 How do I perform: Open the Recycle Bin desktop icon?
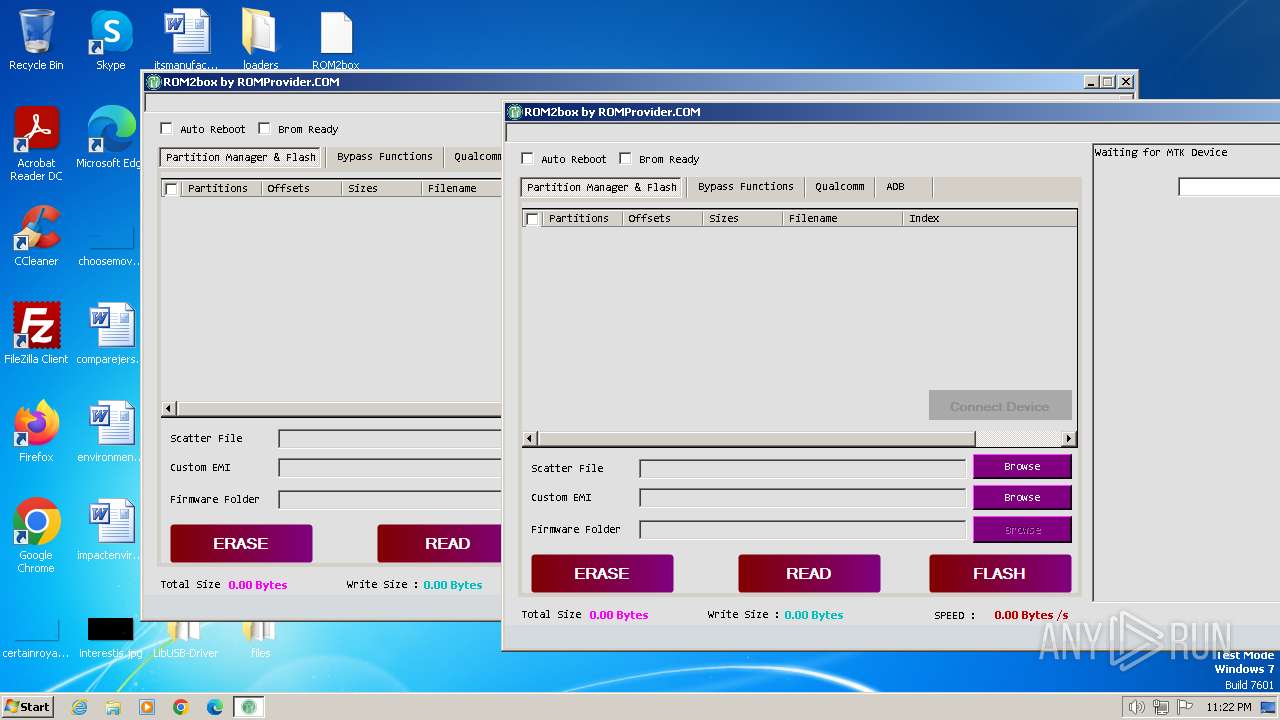[36, 40]
